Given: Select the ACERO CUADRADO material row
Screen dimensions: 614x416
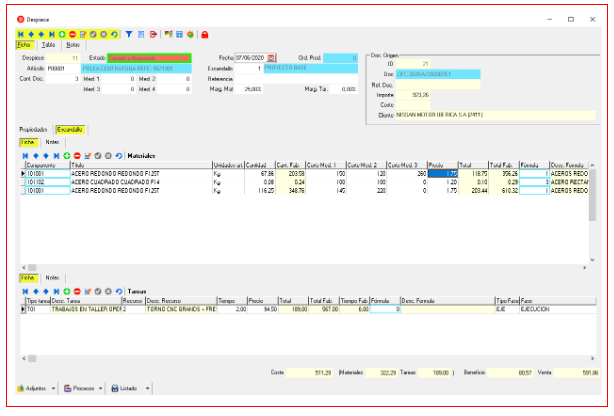Looking at the screenshot, I should tap(304, 182).
